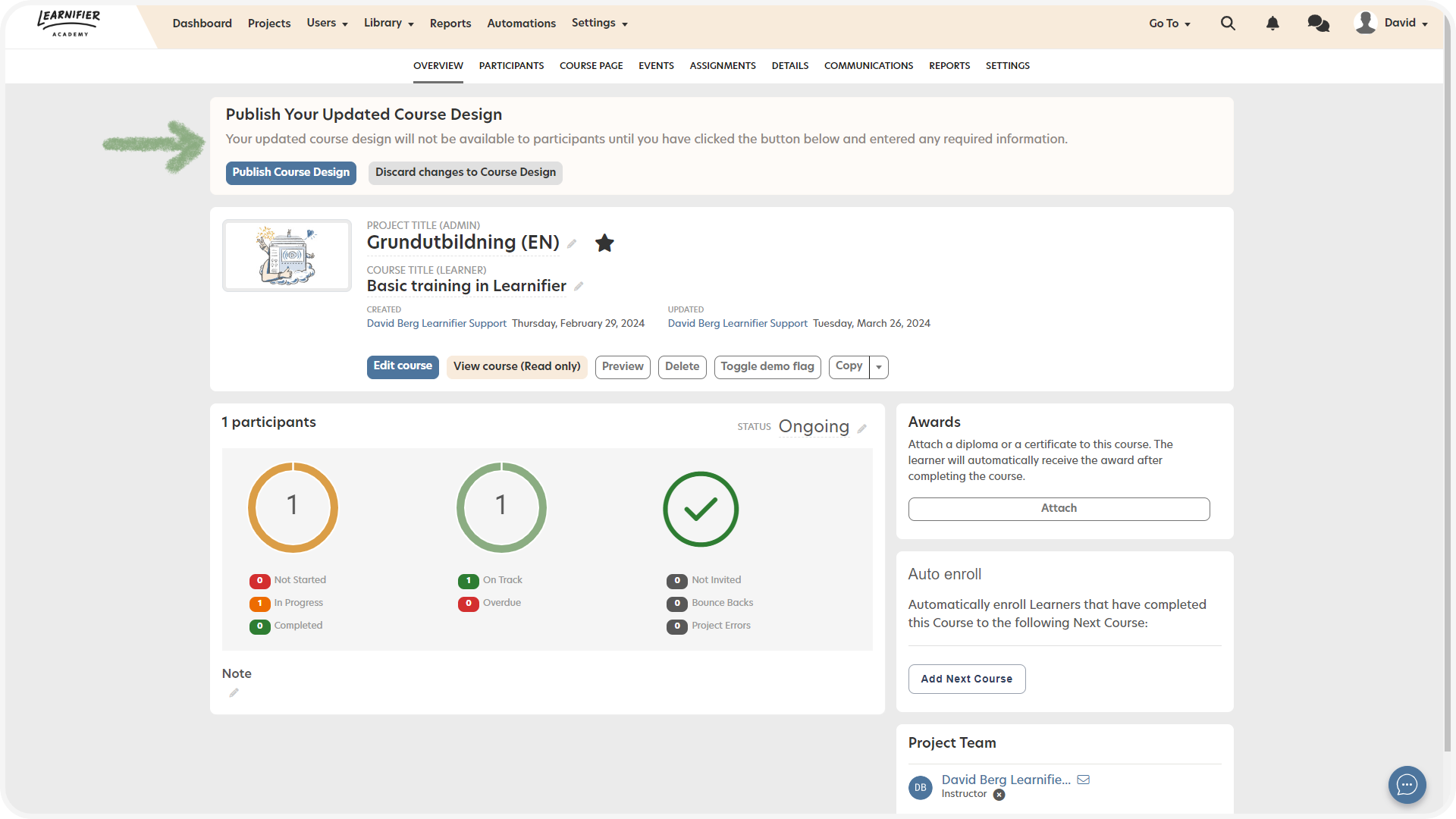Expand the Settings menu in top bar
Image resolution: width=1456 pixels, height=819 pixels.
point(599,24)
